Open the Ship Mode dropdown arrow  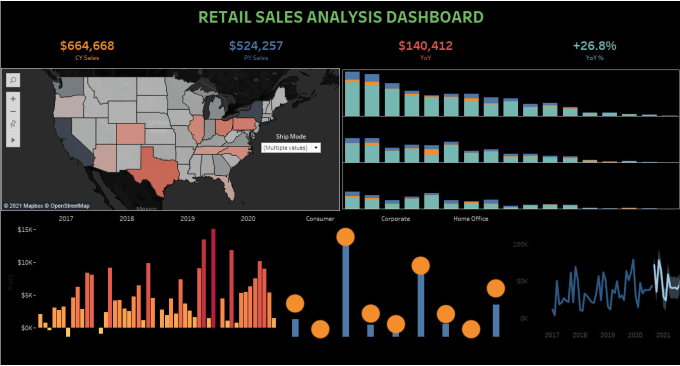tap(316, 148)
